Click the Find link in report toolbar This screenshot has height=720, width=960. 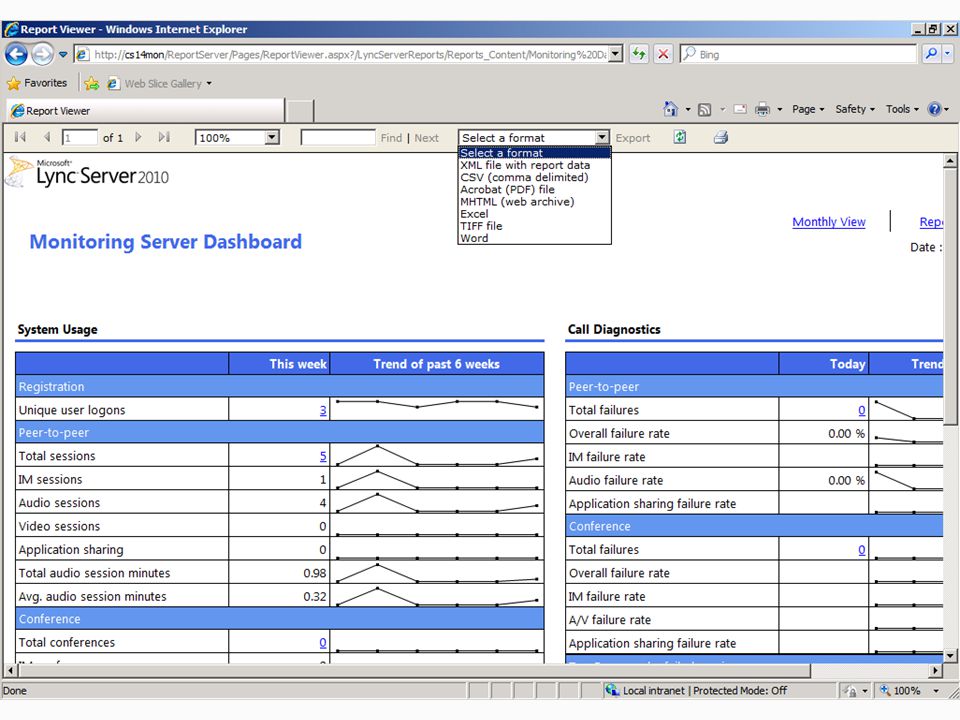point(391,138)
